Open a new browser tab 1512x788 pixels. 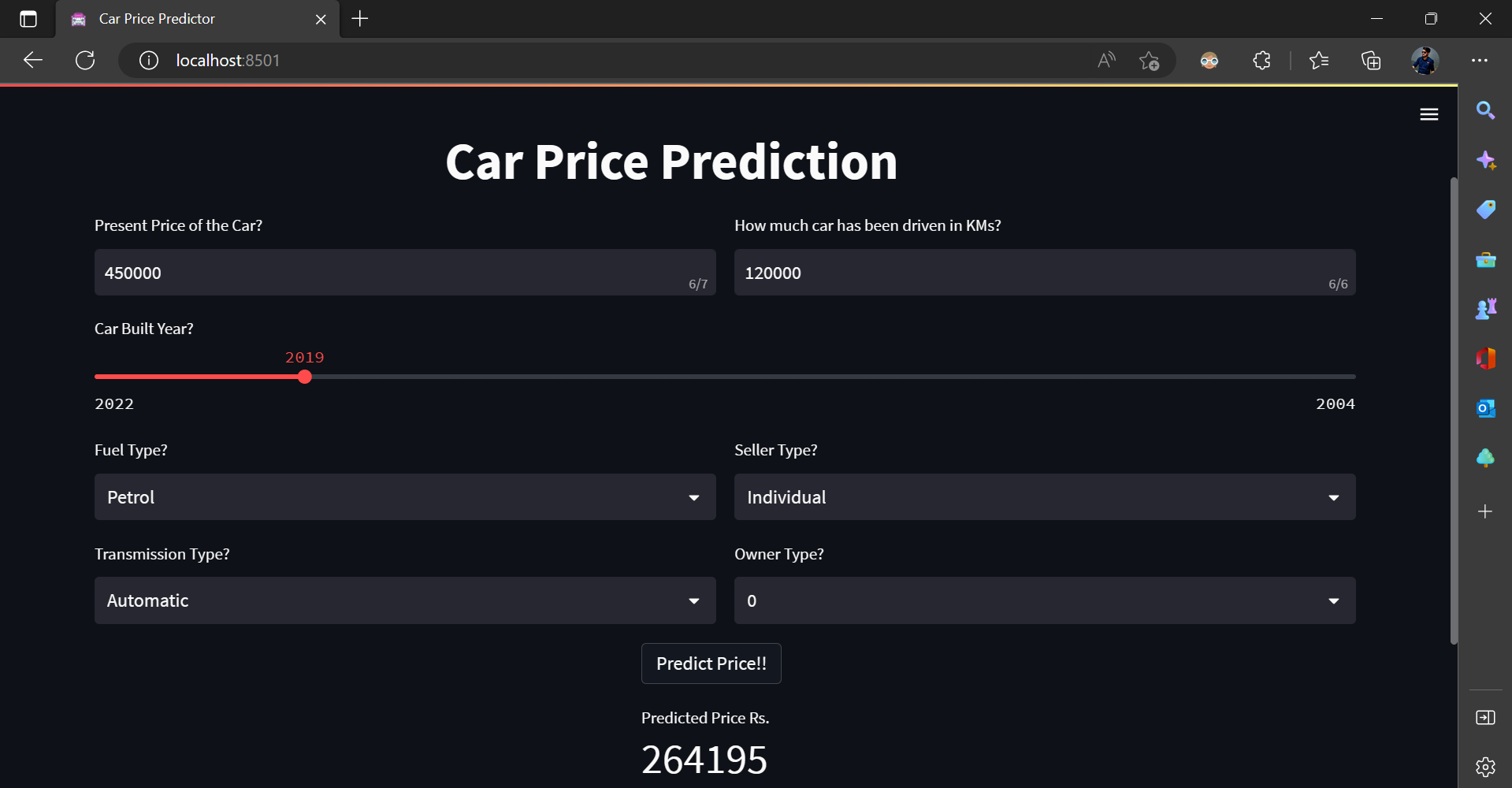359,18
